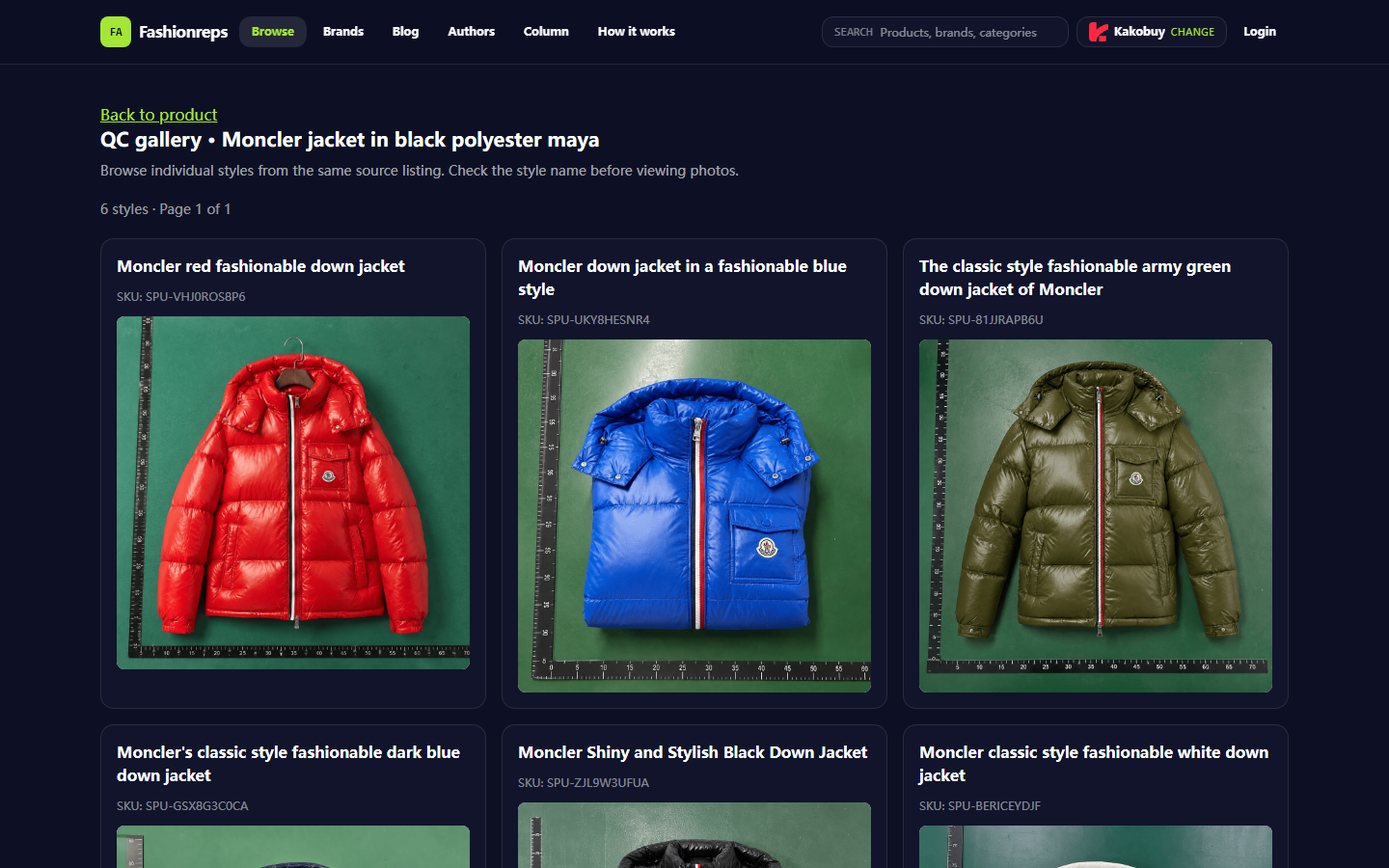Open How it works page

tap(637, 32)
